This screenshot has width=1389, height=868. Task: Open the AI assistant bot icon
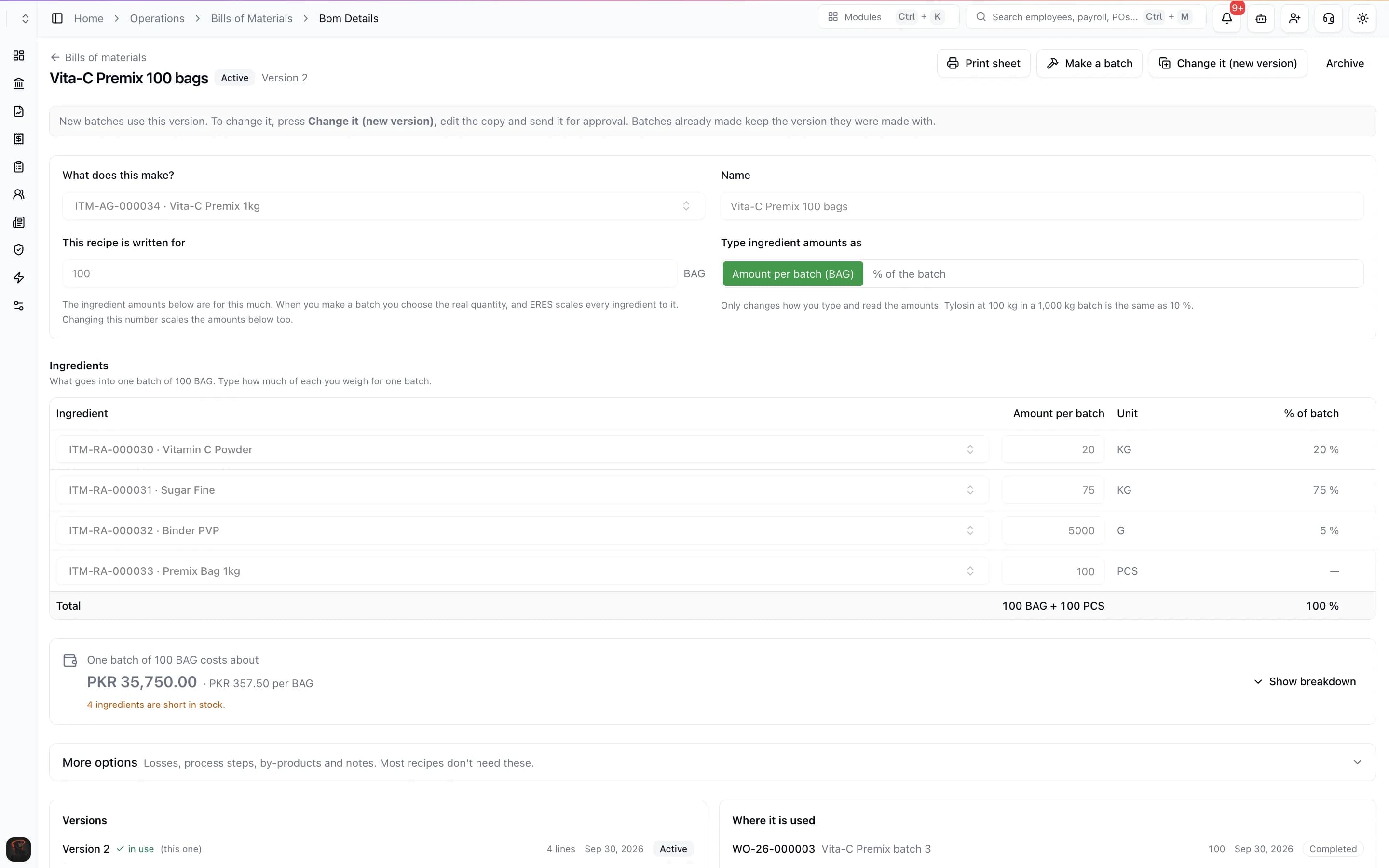click(1260, 18)
